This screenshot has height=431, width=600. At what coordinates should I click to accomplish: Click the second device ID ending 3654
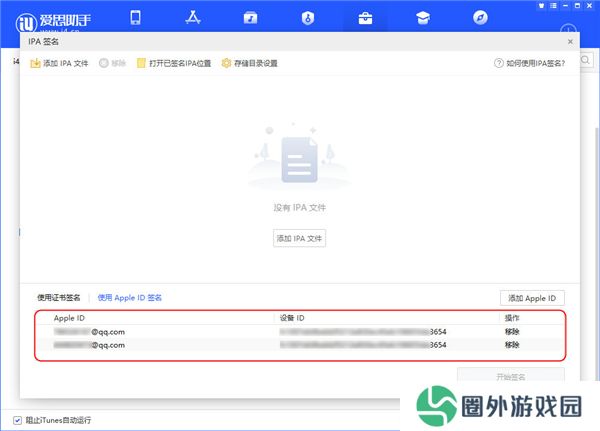[363, 345]
